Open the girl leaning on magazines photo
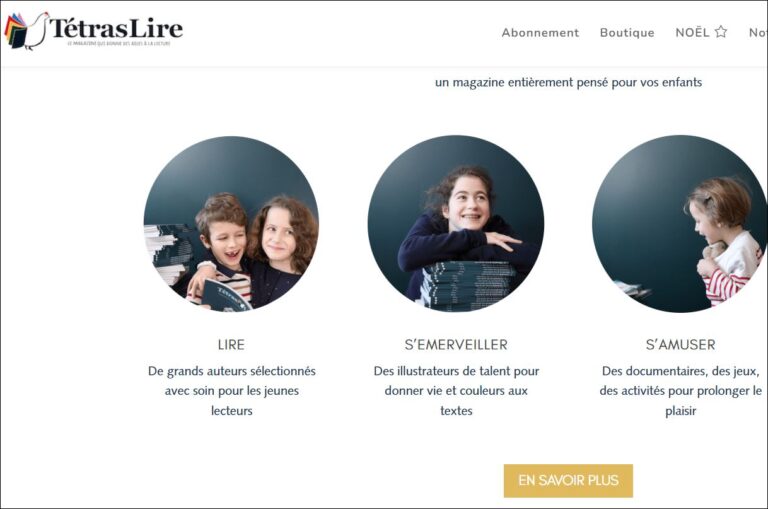The width and height of the screenshot is (768, 509). tap(456, 224)
